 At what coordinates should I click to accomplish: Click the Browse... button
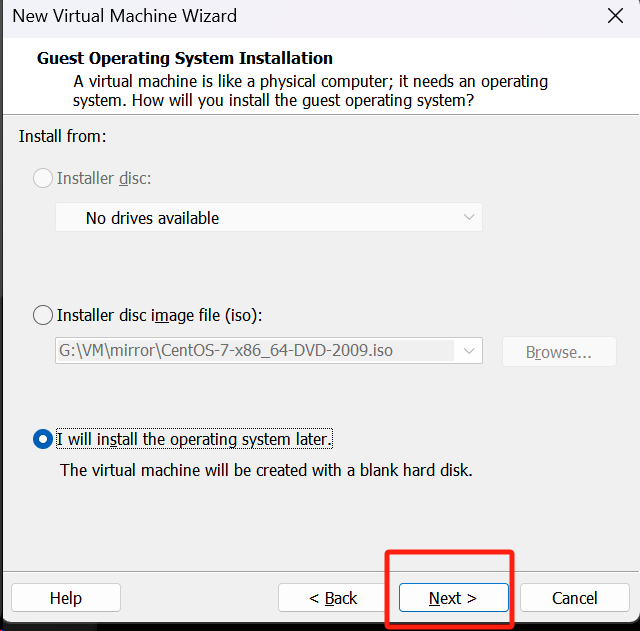[559, 352]
